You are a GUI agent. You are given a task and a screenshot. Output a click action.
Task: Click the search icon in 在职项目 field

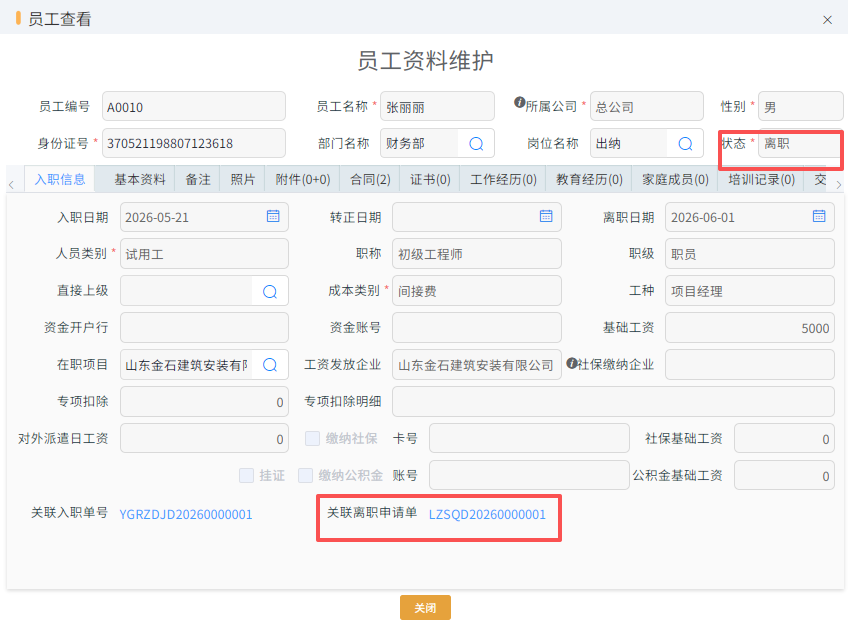270,365
